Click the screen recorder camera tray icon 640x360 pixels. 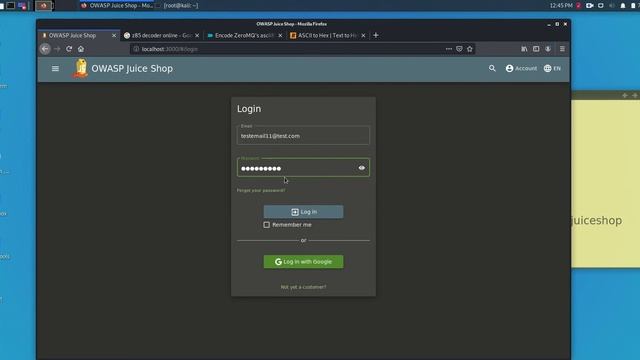589,6
